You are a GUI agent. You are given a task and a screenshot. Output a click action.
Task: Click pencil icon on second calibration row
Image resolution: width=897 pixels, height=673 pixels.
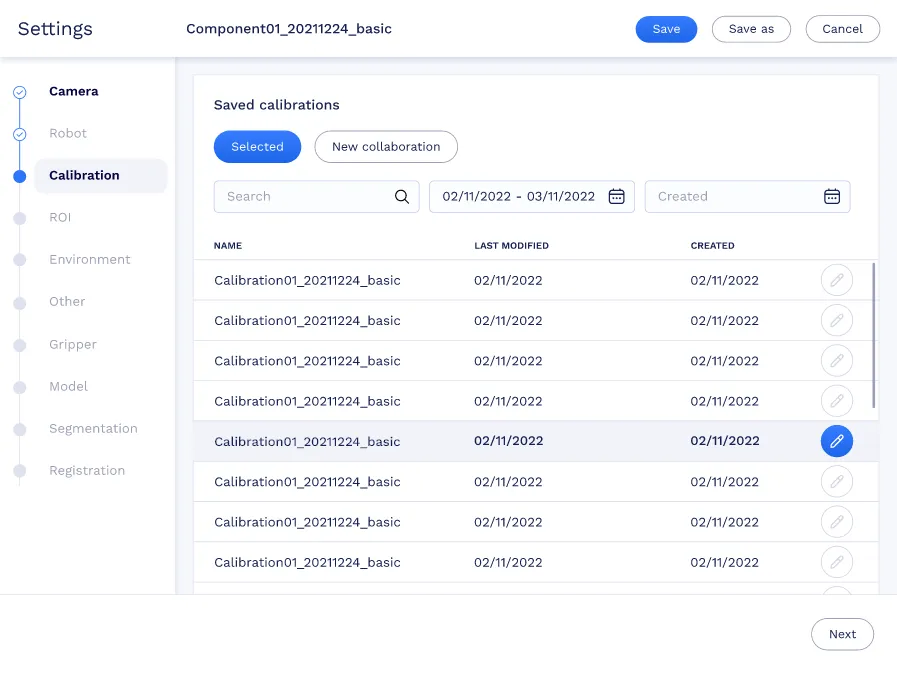pos(836,320)
